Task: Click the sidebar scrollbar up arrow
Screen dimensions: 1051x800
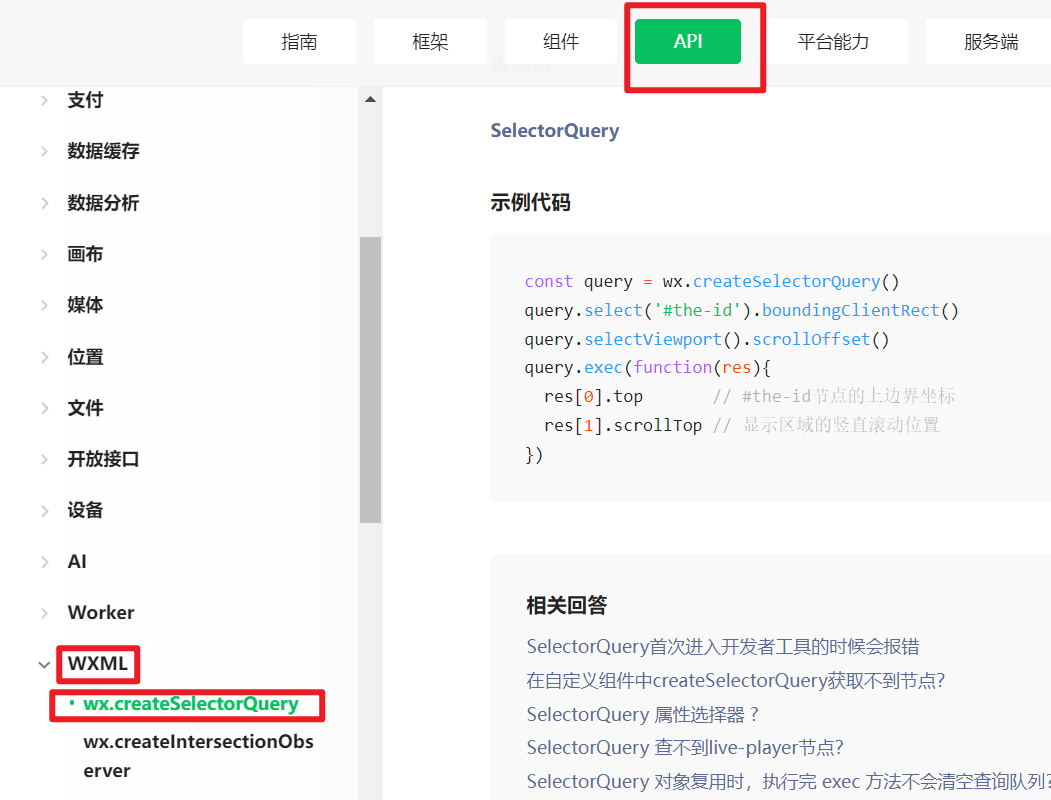Action: (370, 99)
